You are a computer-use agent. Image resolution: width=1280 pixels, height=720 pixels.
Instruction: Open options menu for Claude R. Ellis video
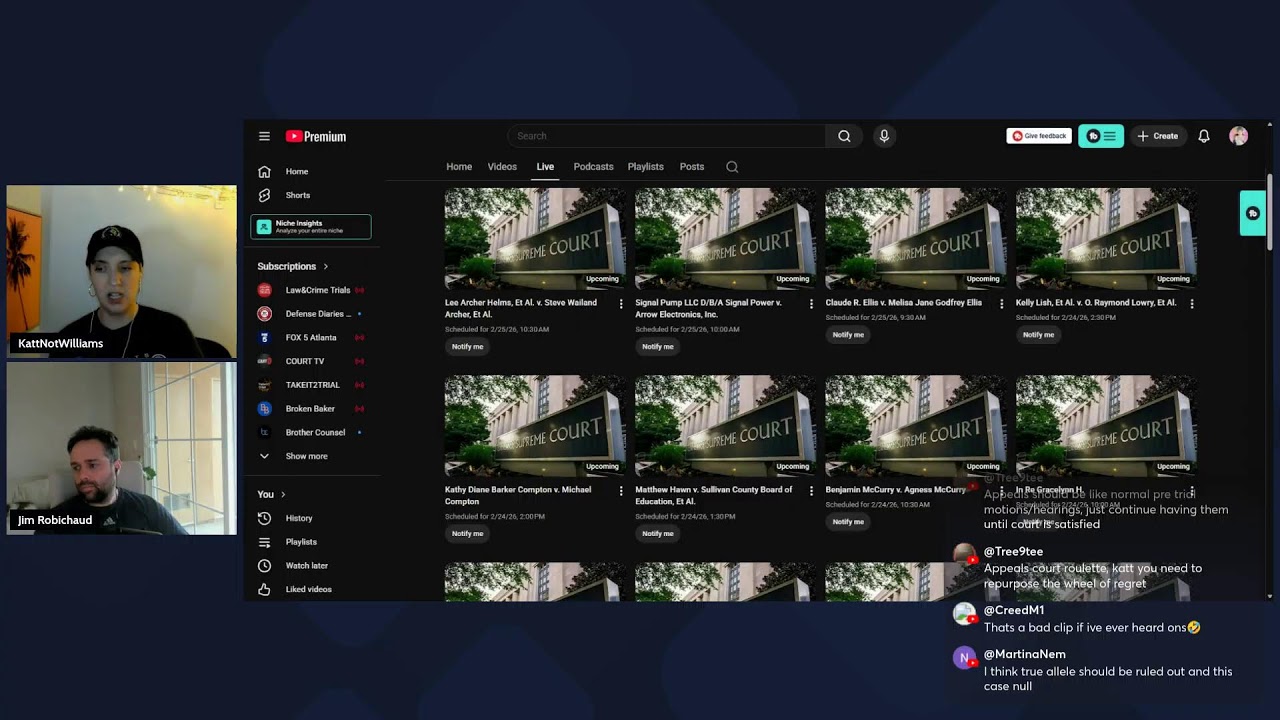click(1001, 303)
